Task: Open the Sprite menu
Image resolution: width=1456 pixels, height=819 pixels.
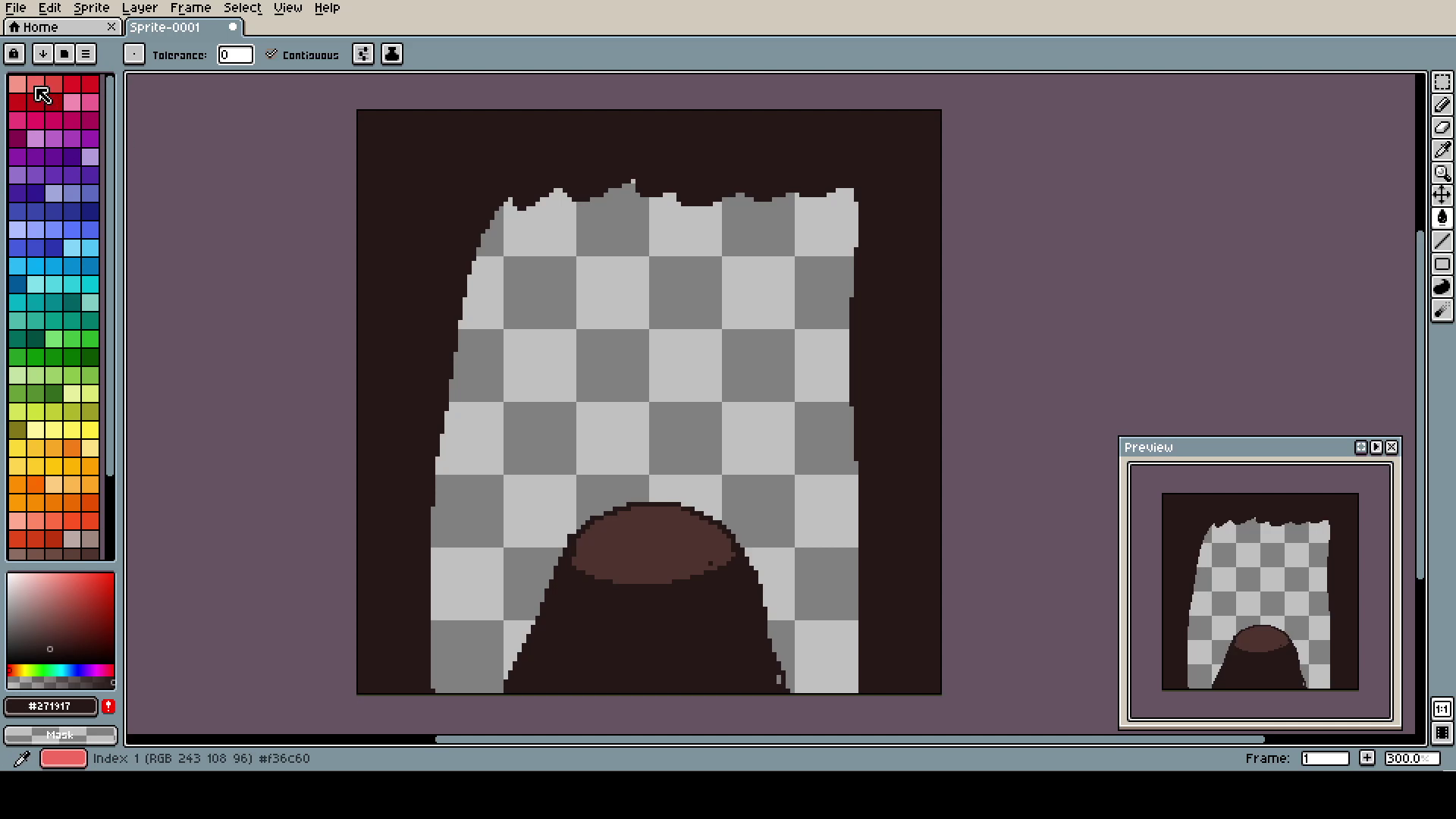Action: point(91,8)
